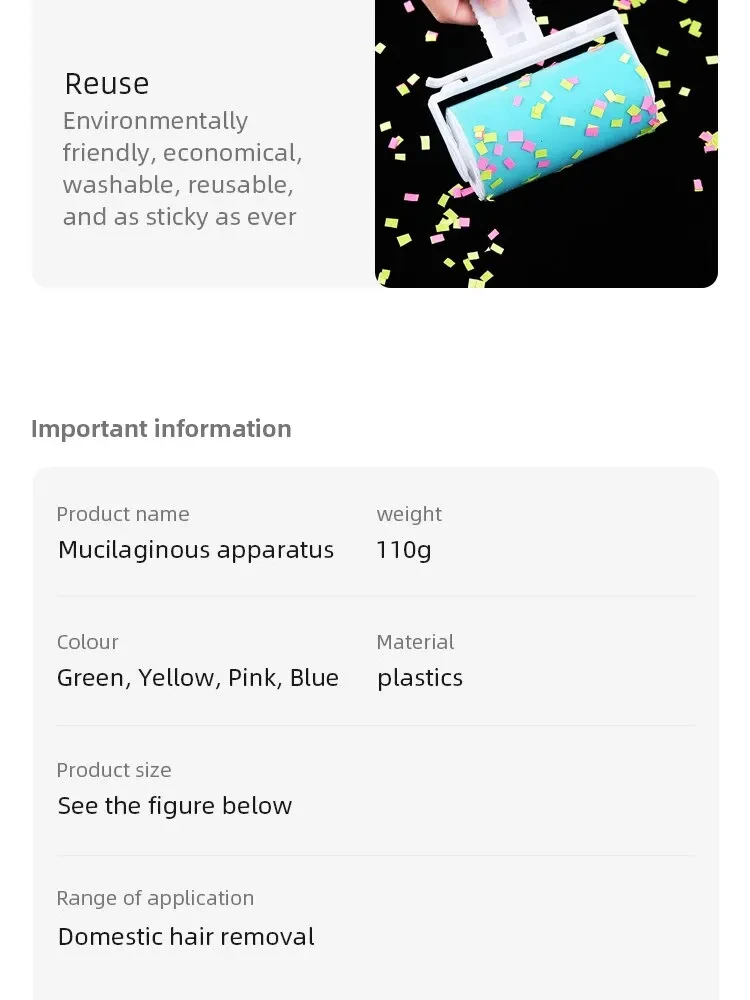Click the Product name label
The image size is (750, 1000).
pos(123,514)
